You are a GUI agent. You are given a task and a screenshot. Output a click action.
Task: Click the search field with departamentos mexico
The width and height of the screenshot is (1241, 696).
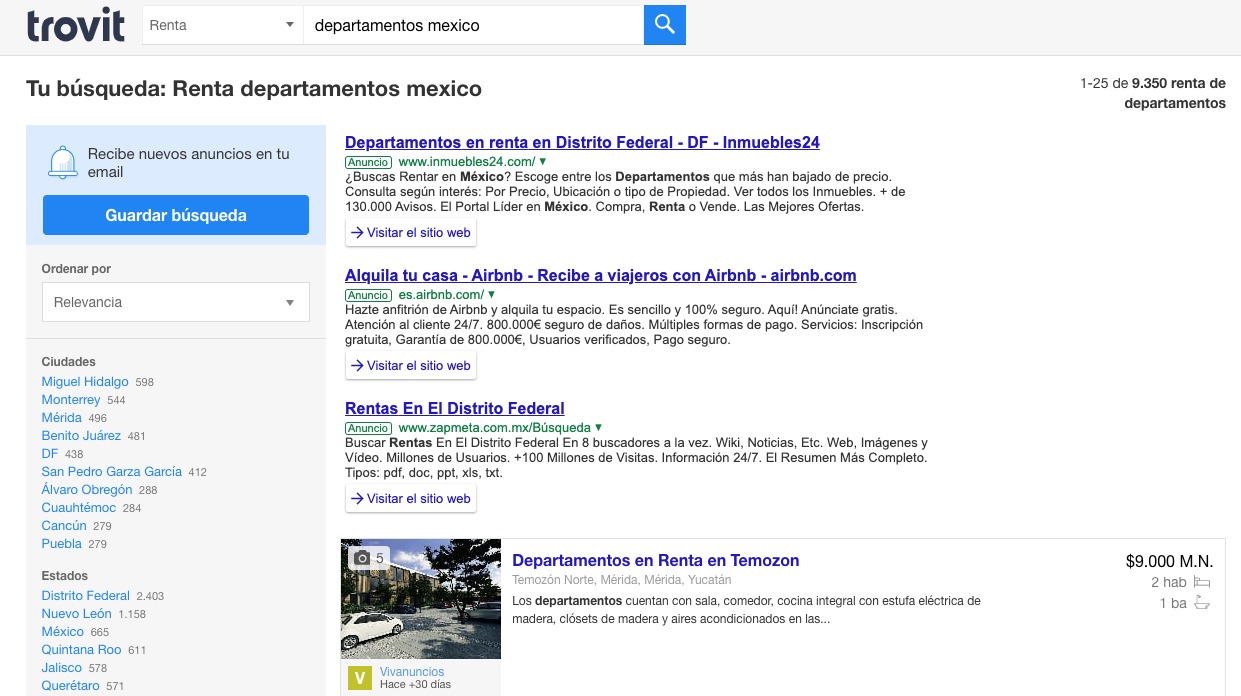tap(473, 25)
